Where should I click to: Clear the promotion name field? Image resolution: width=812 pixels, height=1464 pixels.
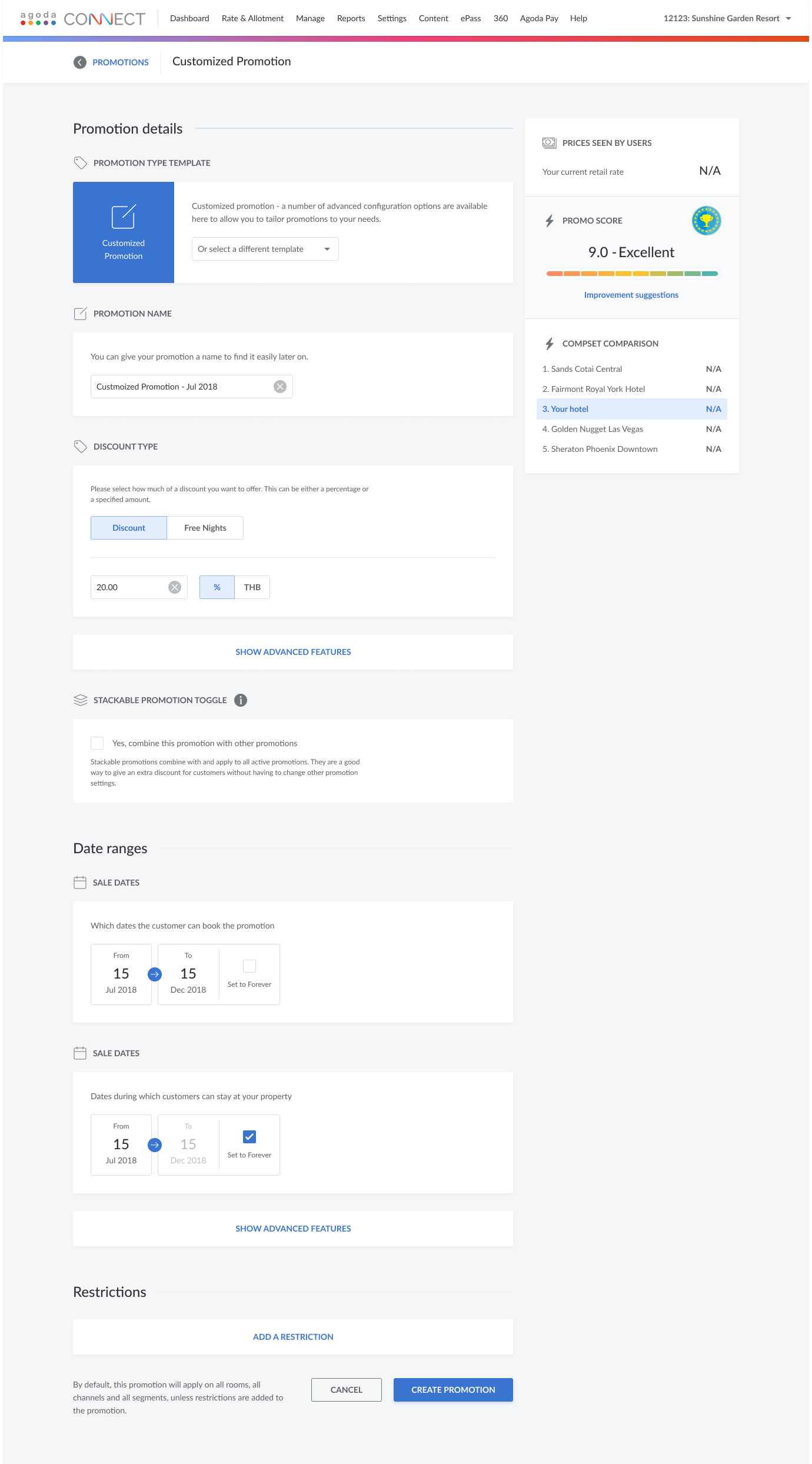click(x=280, y=387)
